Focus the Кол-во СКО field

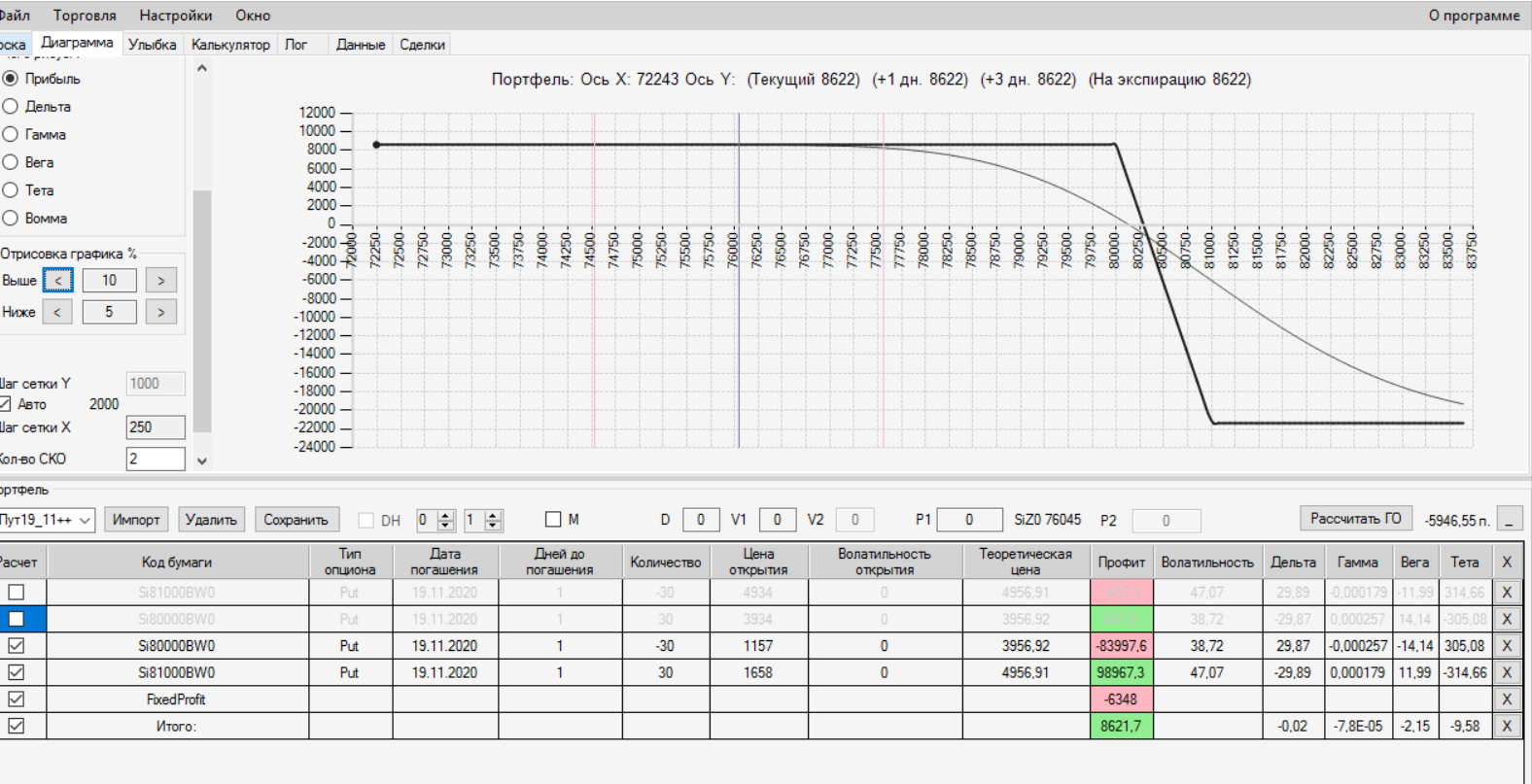(156, 459)
